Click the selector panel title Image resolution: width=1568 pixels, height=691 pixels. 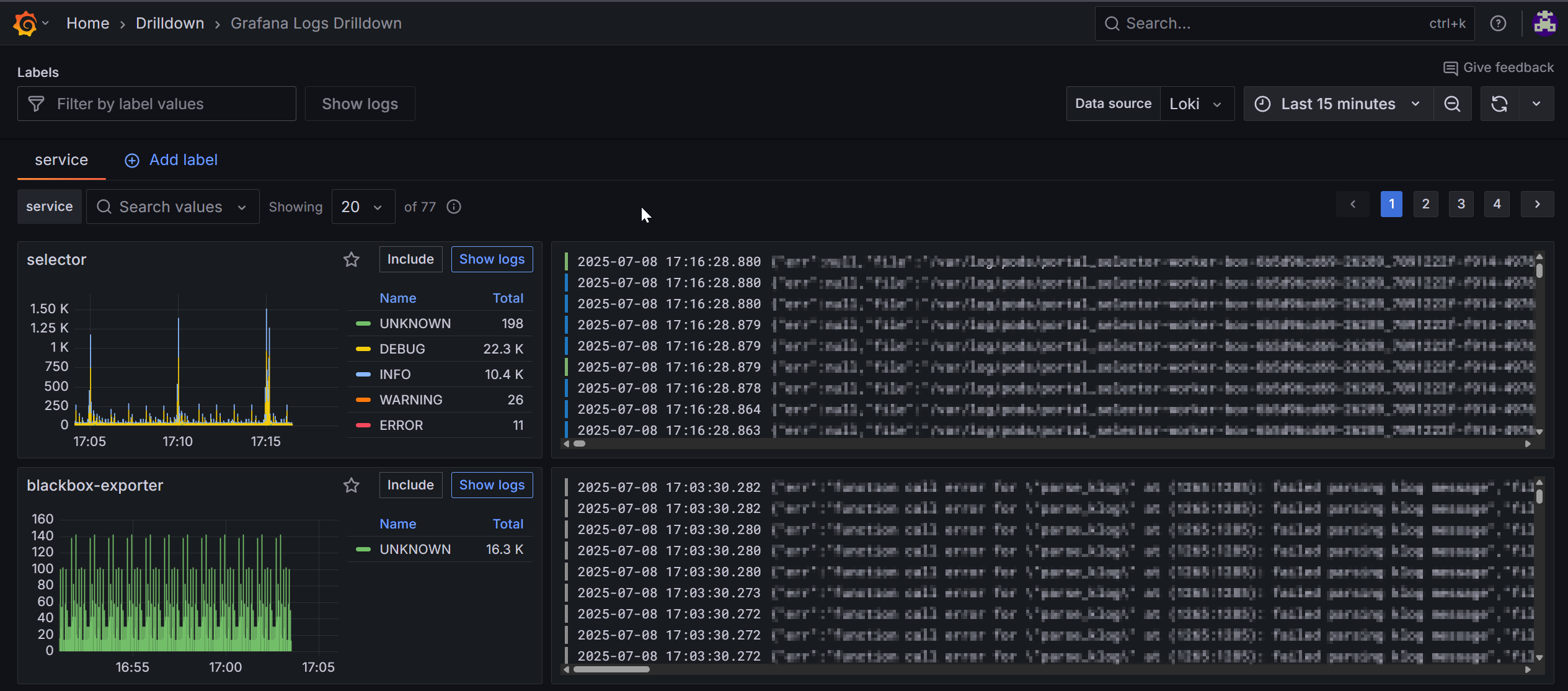click(x=56, y=259)
